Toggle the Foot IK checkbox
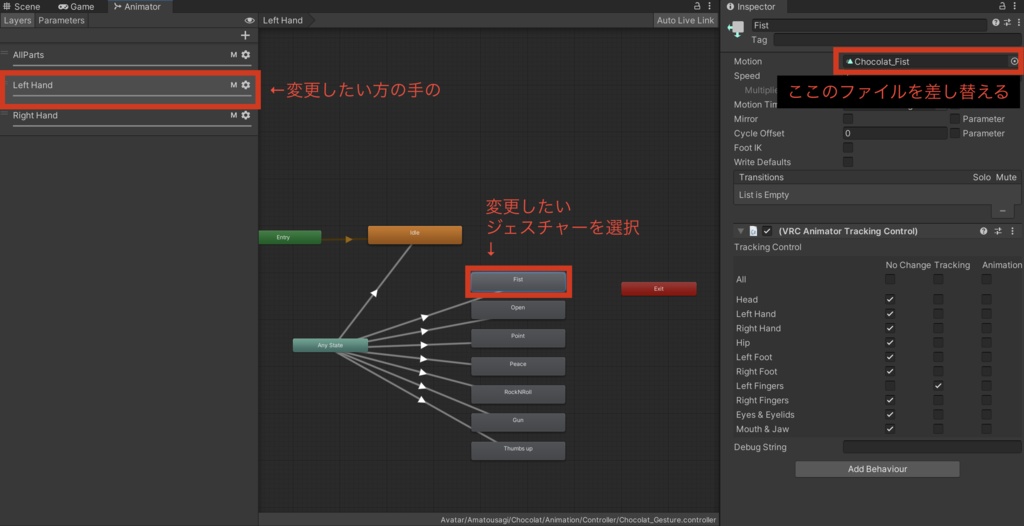 tap(848, 148)
